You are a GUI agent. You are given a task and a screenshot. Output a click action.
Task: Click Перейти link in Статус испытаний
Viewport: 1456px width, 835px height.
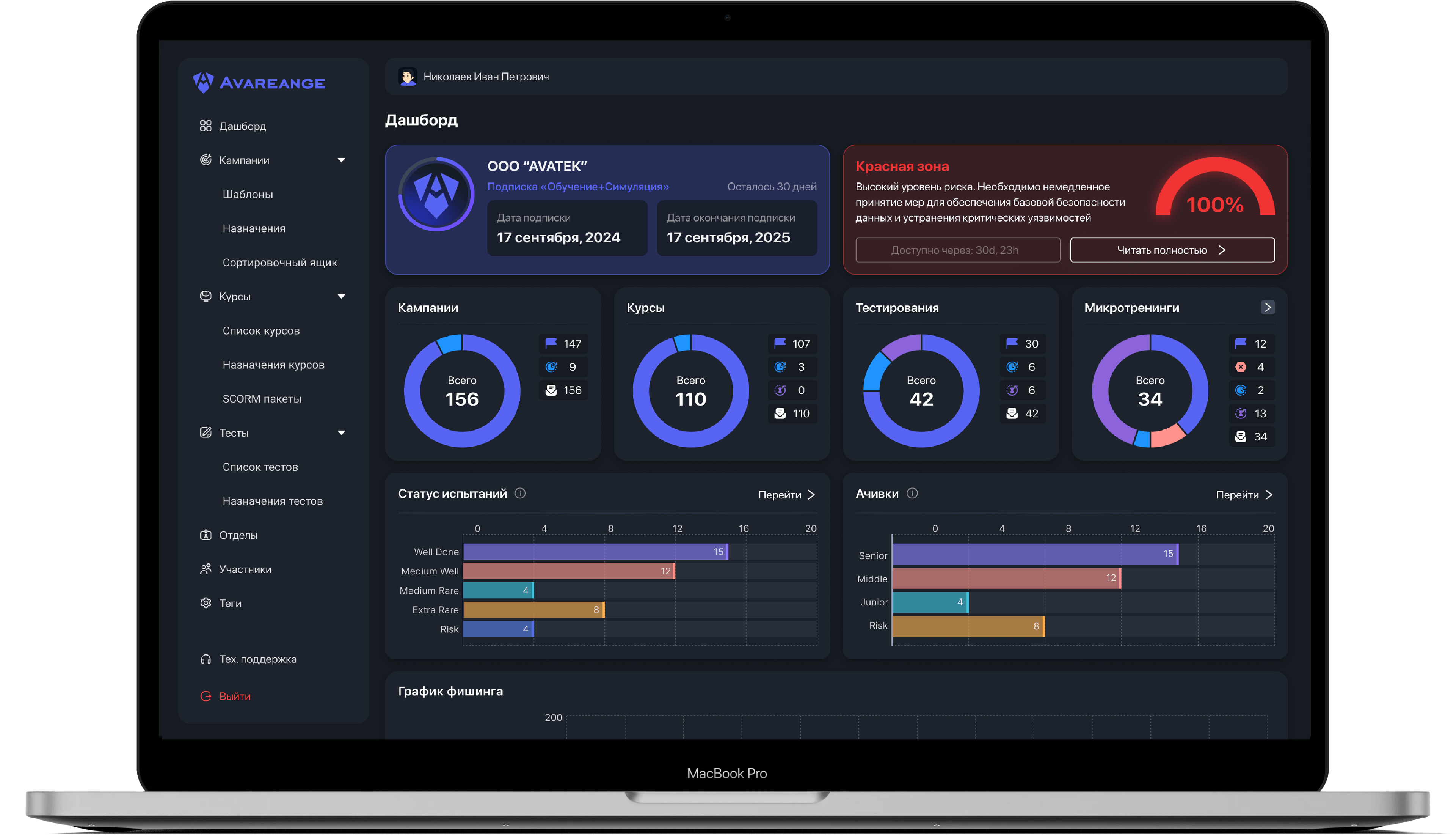(x=786, y=495)
